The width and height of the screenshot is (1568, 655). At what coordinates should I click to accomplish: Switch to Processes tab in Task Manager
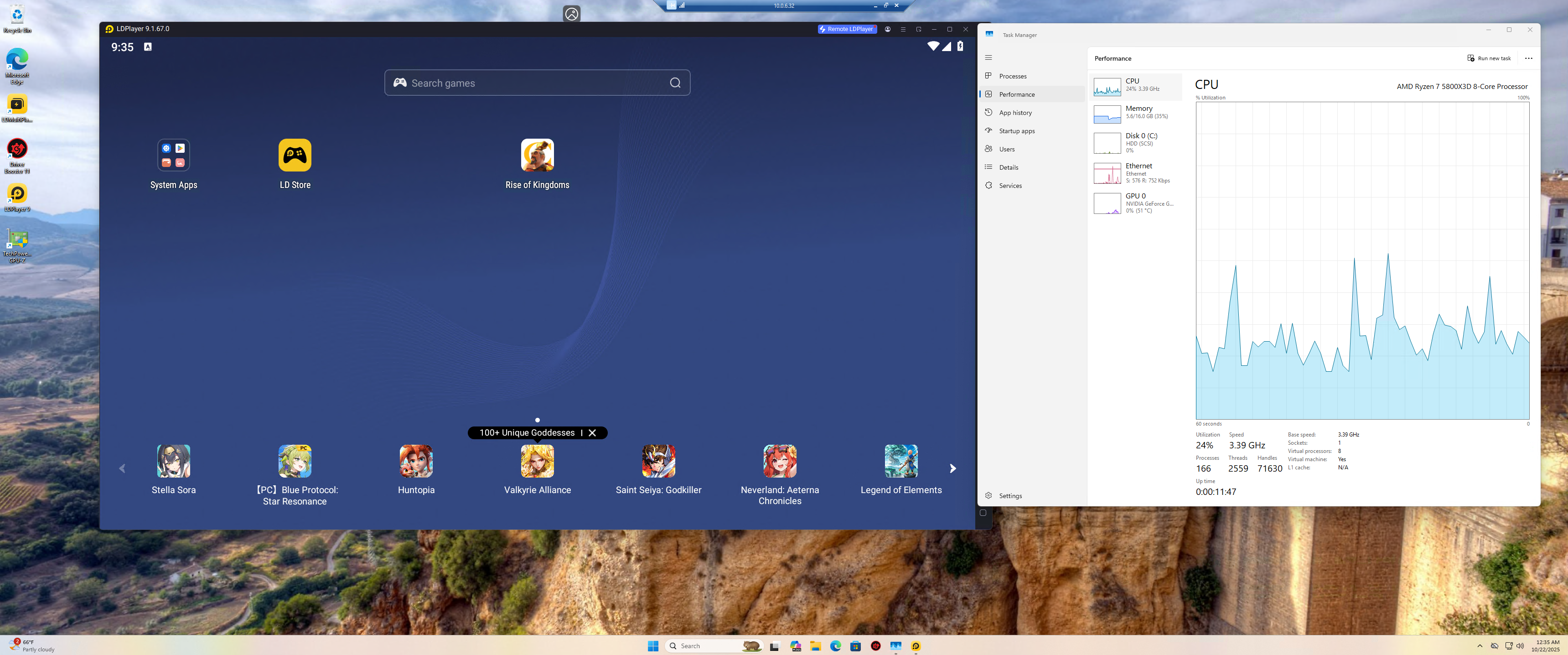pyautogui.click(x=1012, y=76)
